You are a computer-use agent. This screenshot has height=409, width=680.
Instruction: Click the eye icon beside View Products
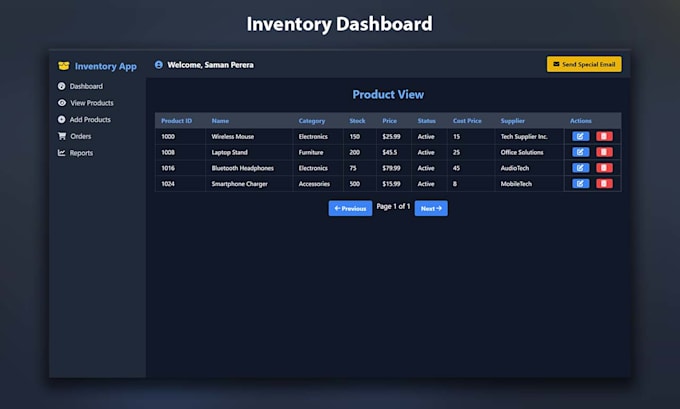(x=62, y=103)
